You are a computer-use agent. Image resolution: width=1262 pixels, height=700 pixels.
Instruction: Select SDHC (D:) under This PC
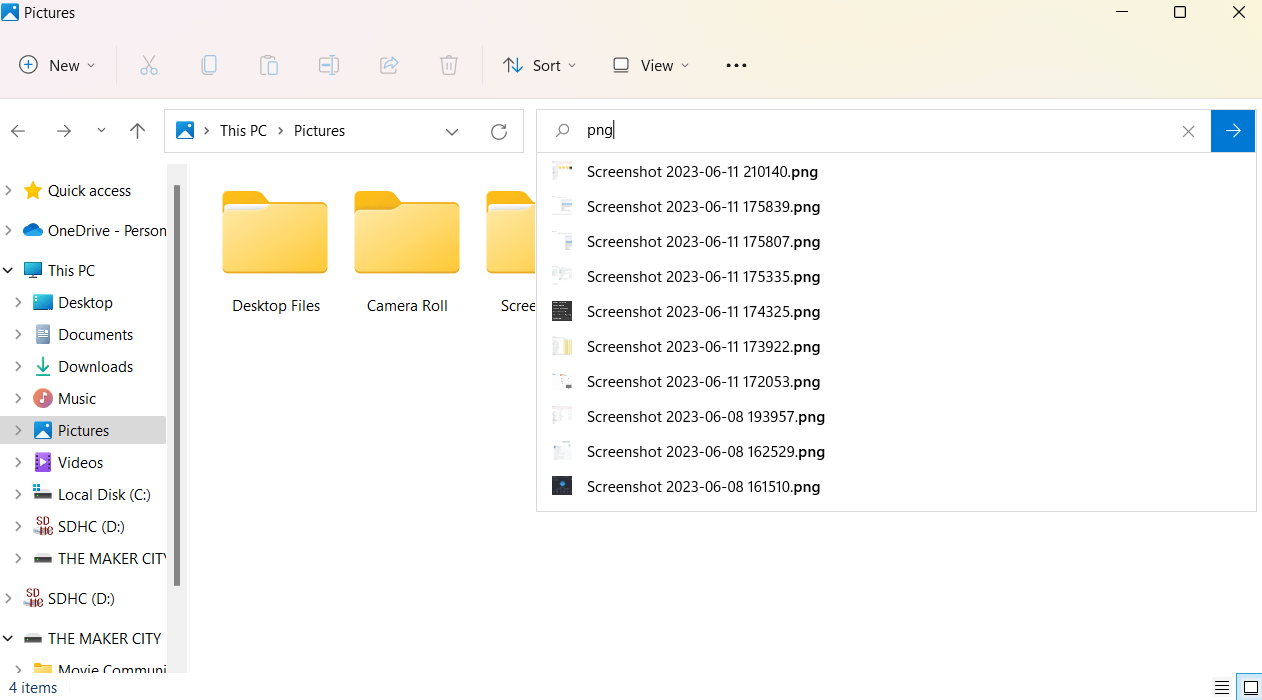pyautogui.click(x=79, y=526)
